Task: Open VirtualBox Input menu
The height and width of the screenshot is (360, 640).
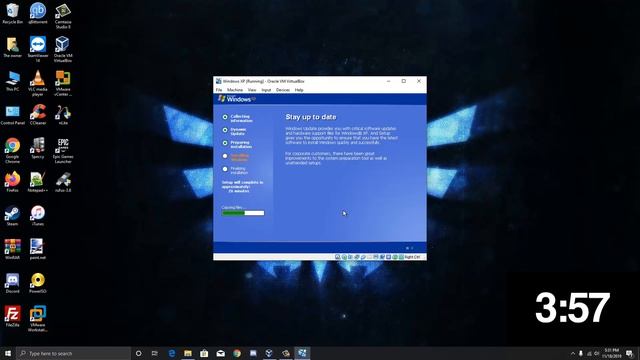Action: pos(266,90)
